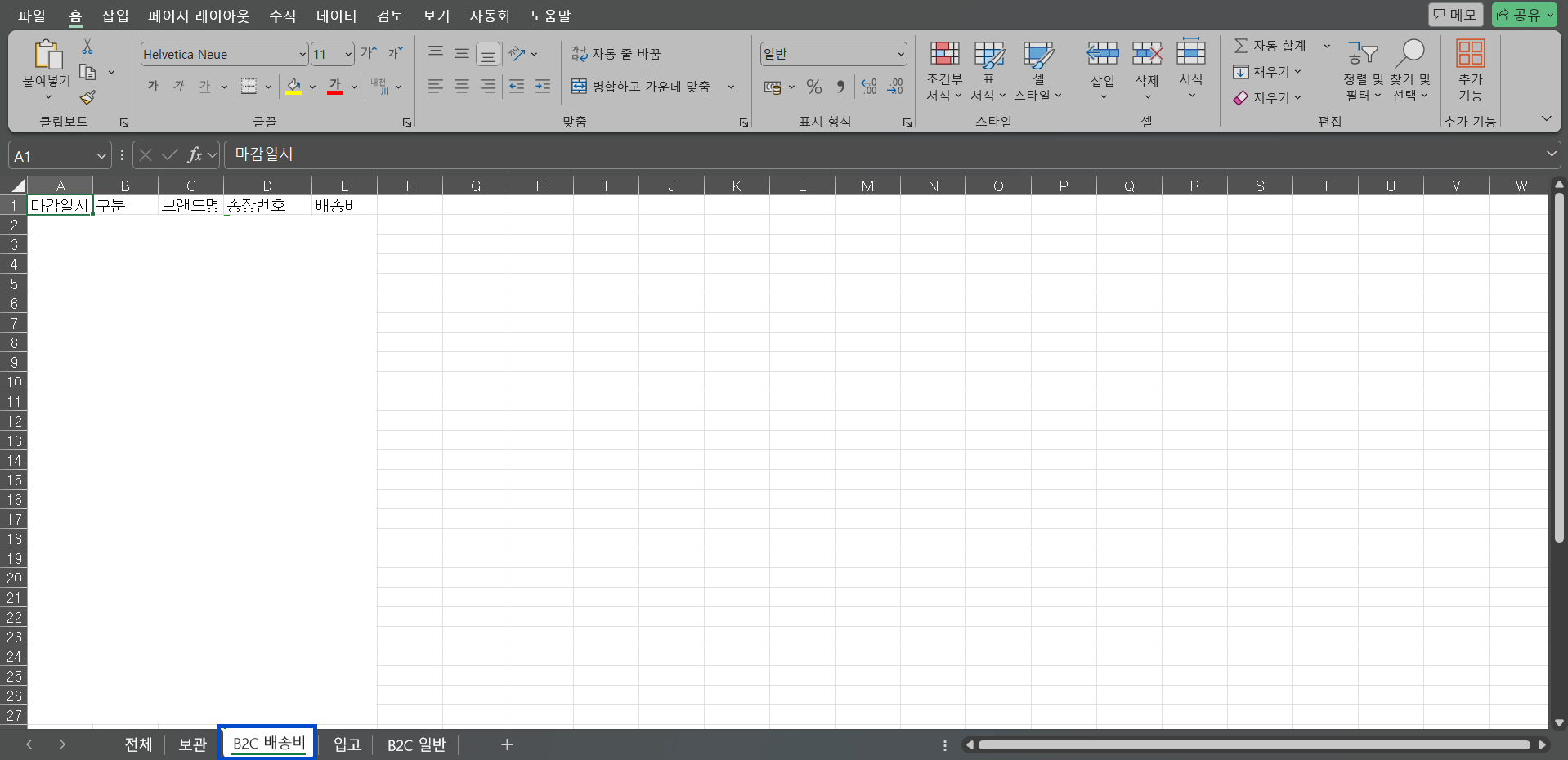This screenshot has width=1568, height=760.
Task: Toggle underline 가 formatting
Action: pos(205,86)
